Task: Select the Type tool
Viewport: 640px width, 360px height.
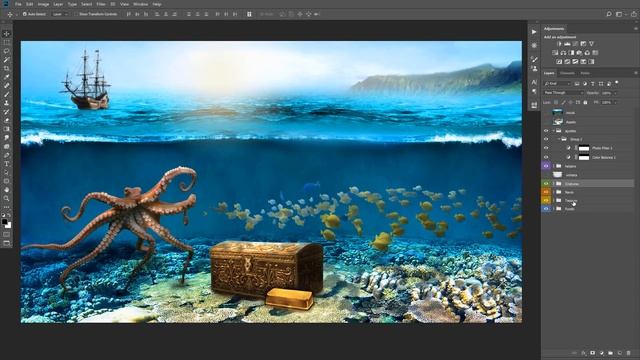Action: click(x=7, y=164)
